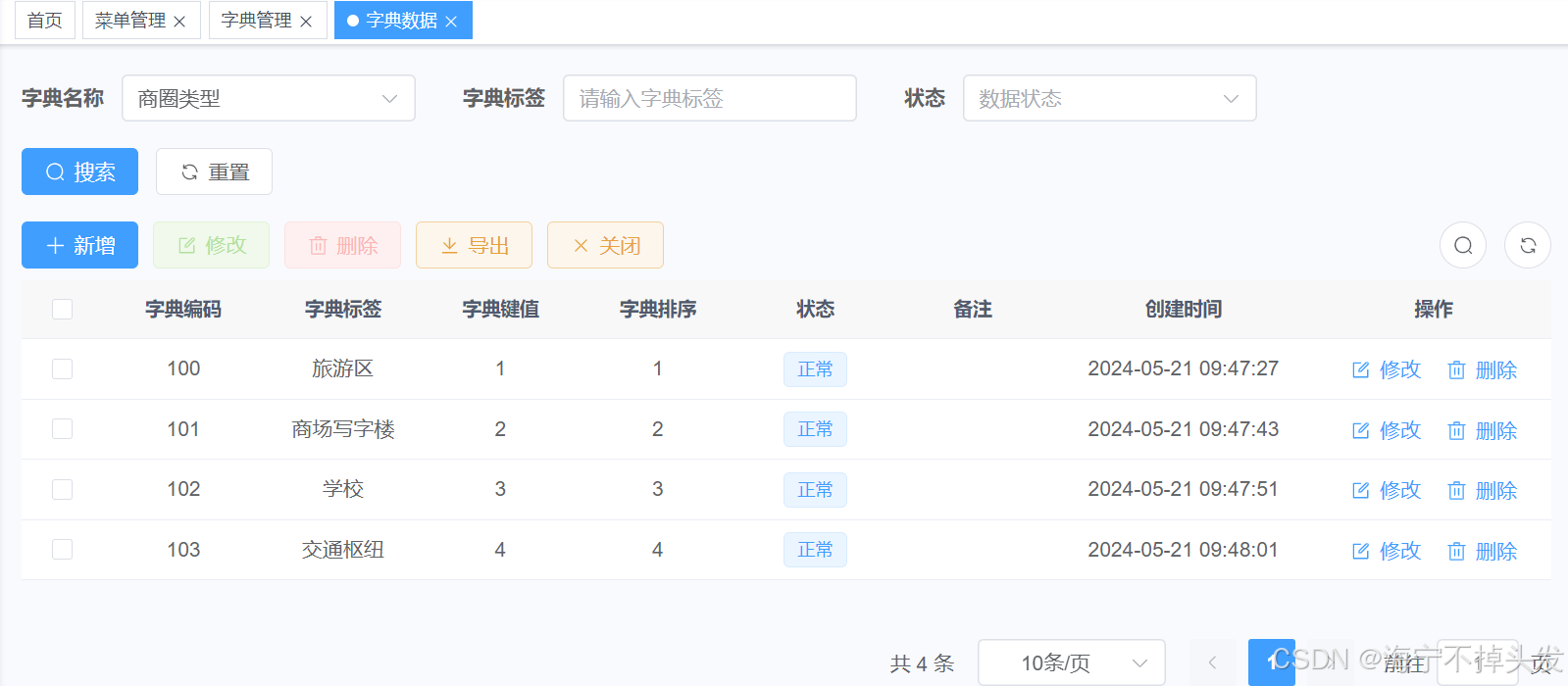Check the row checkbox for 交通枢纽

tap(63, 549)
